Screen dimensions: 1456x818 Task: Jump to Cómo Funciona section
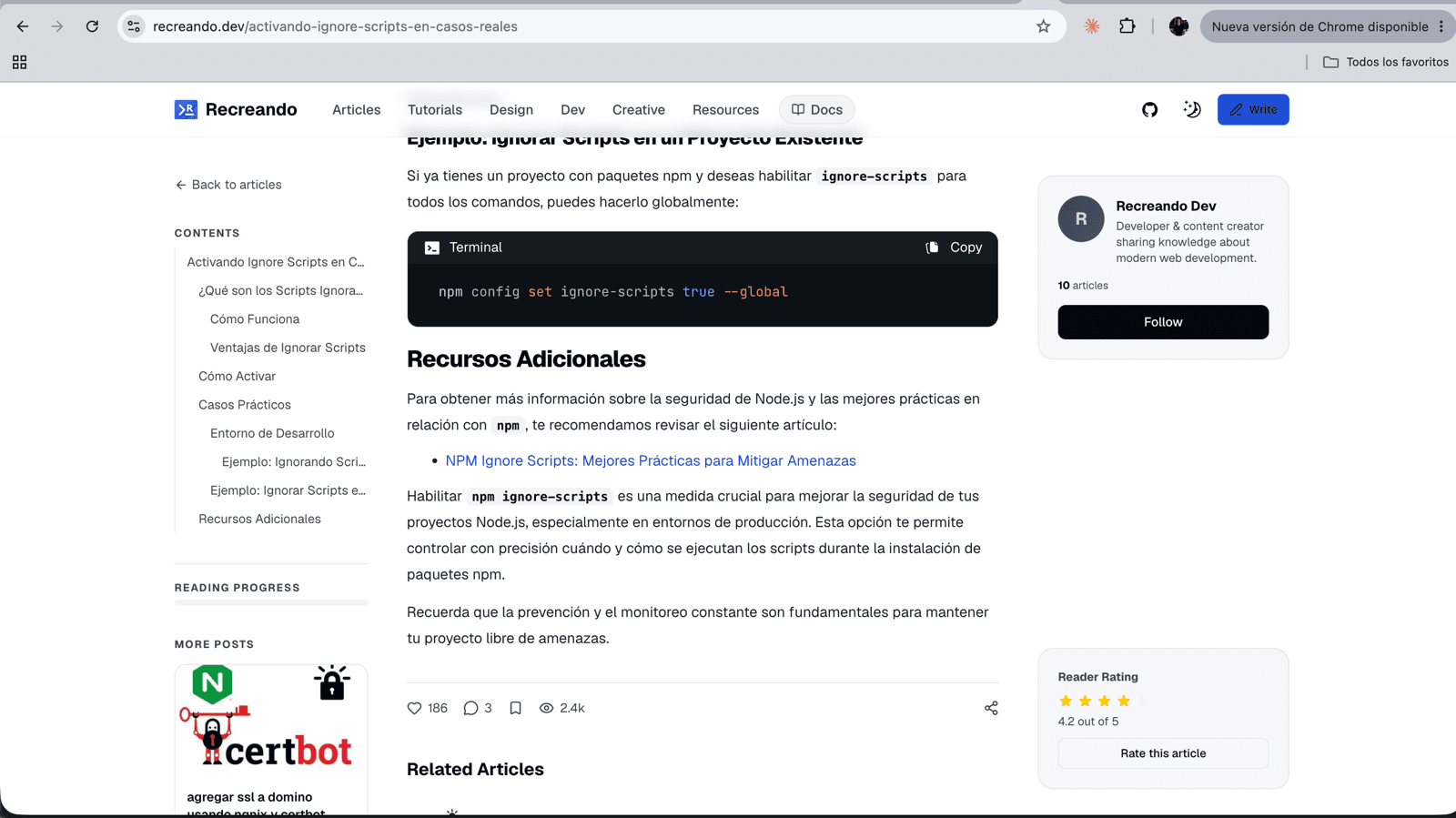coord(255,319)
